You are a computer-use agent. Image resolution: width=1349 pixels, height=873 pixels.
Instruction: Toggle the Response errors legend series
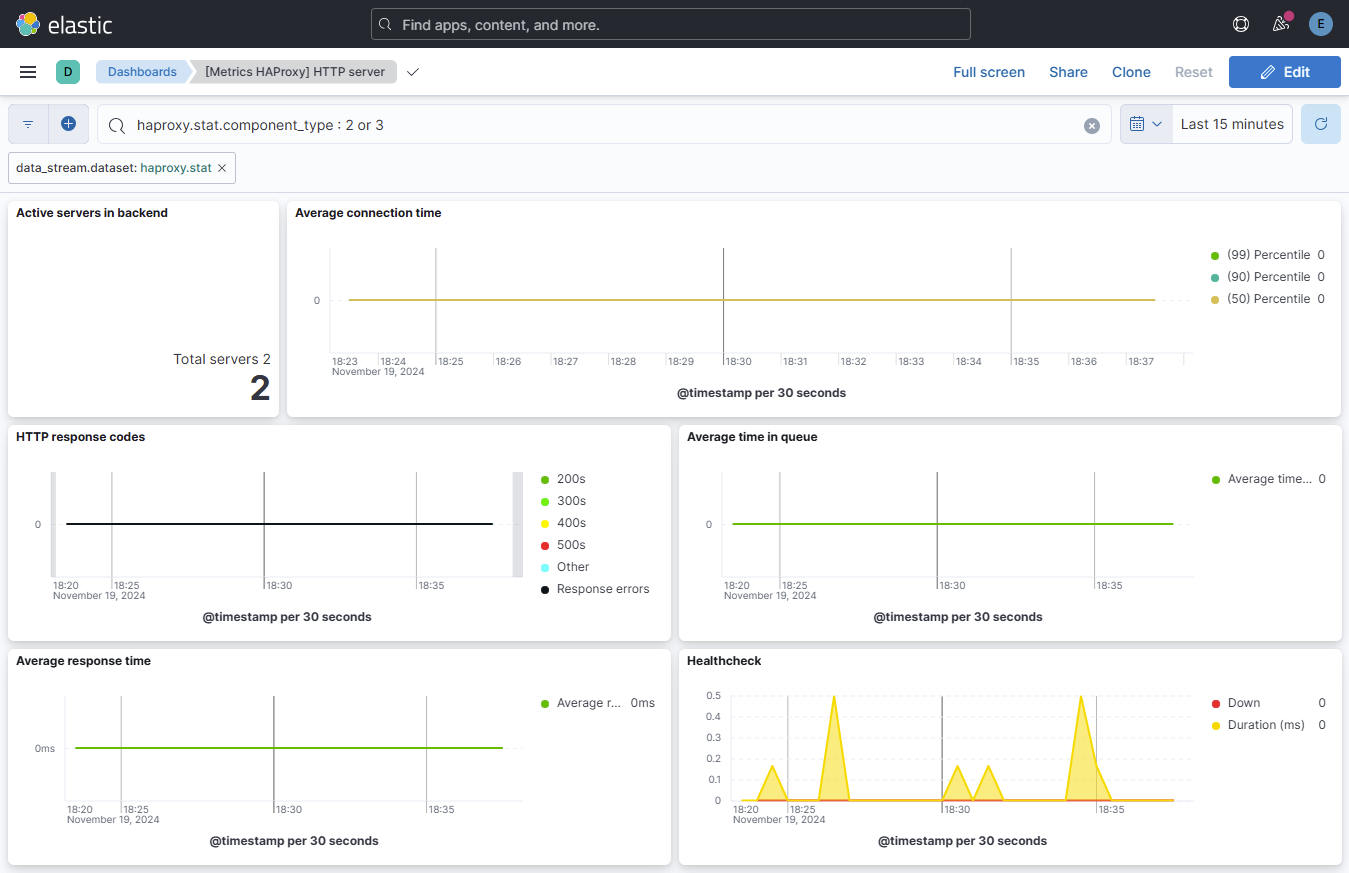tap(602, 589)
